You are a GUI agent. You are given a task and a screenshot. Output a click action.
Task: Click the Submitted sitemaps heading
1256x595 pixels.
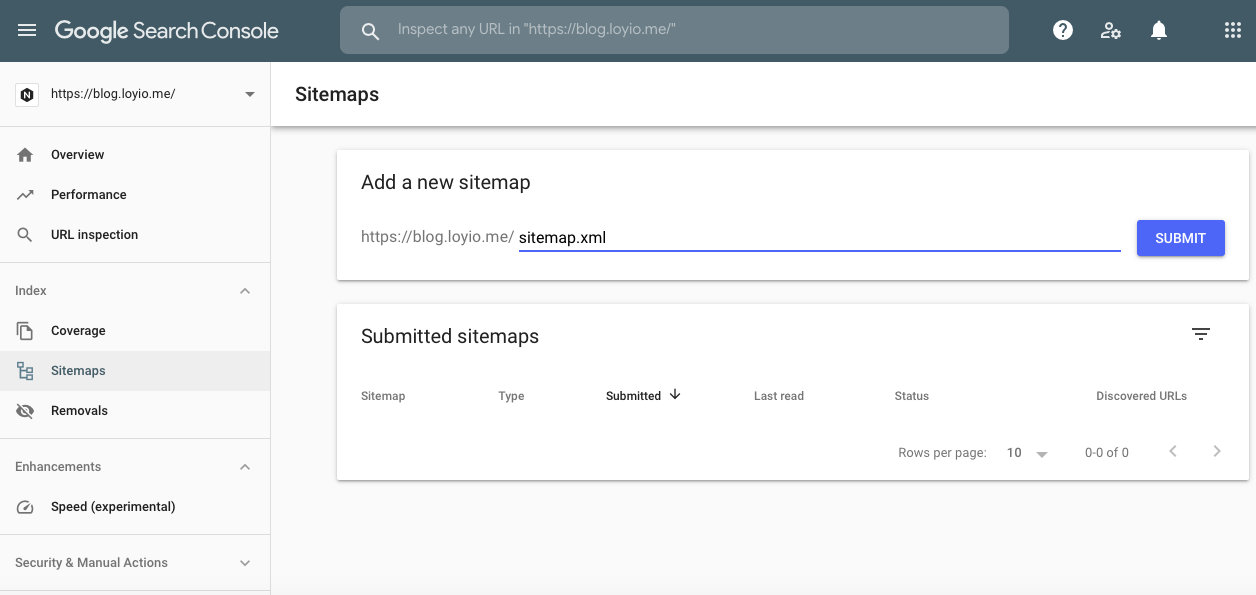point(450,337)
